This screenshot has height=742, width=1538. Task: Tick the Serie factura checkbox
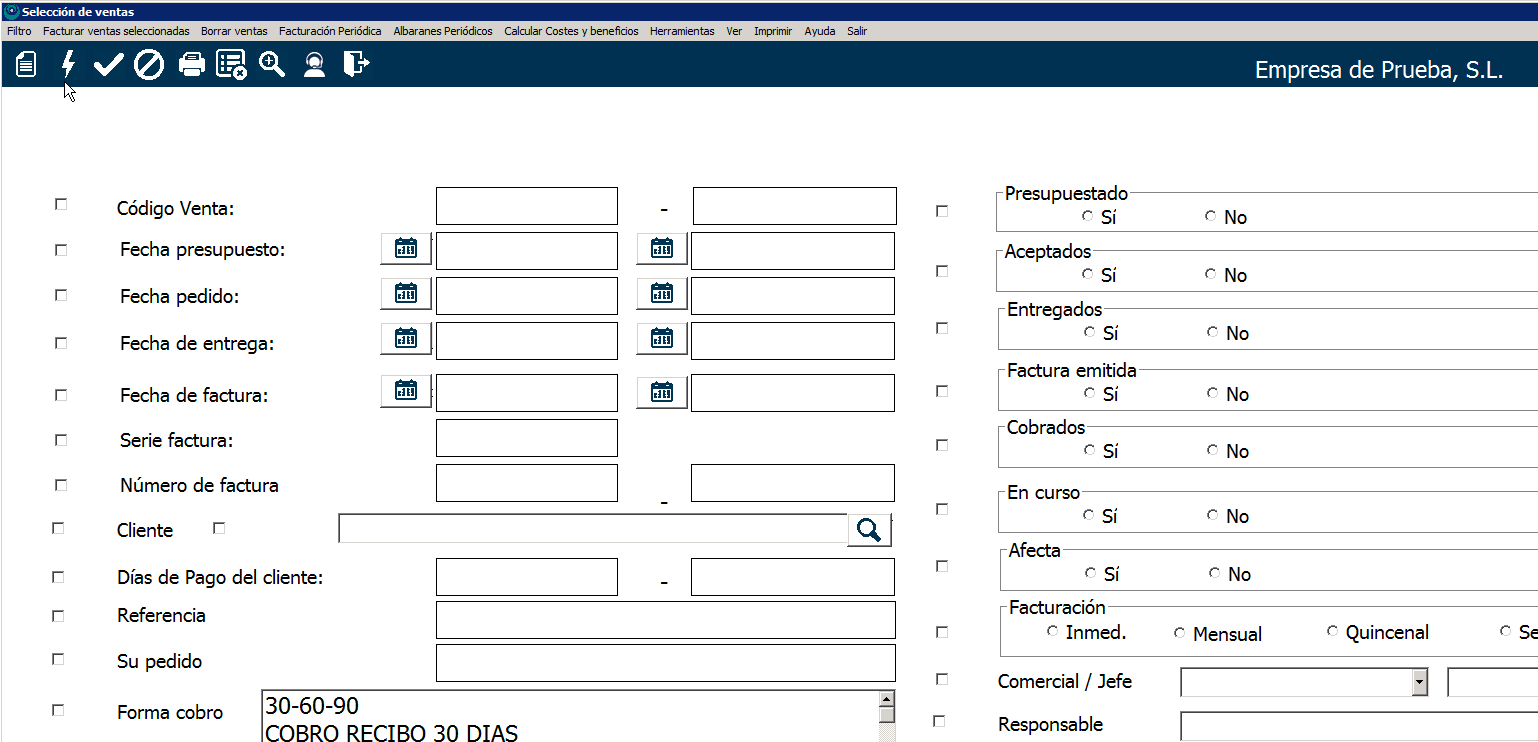61,440
